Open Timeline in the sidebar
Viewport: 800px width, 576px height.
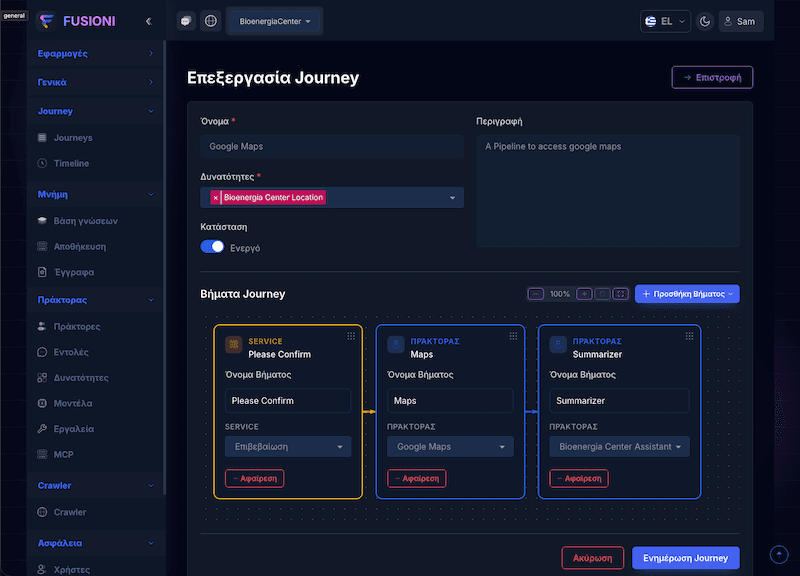(71, 163)
